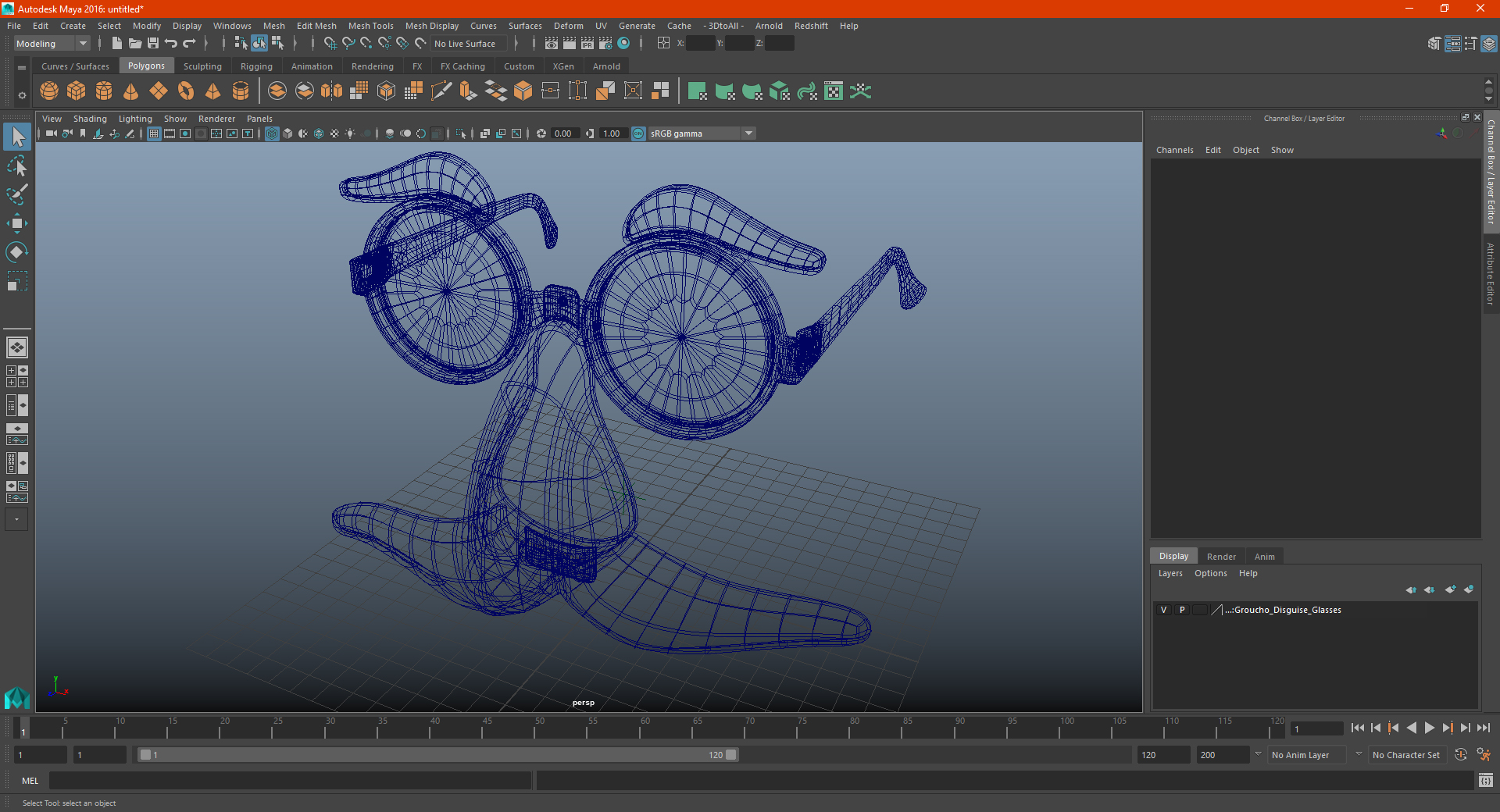
Task: Select the Paint Selection tool
Action: (17, 194)
